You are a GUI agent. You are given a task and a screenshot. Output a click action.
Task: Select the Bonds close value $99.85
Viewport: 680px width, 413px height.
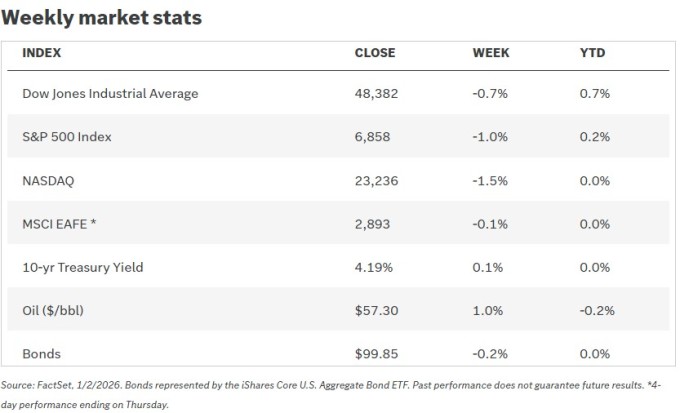377,354
